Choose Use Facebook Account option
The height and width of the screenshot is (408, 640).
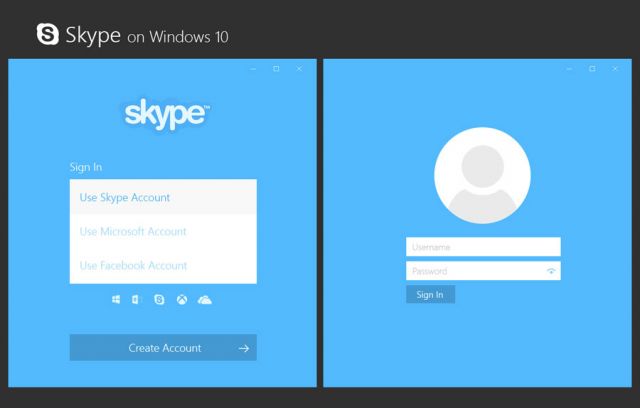coord(163,266)
